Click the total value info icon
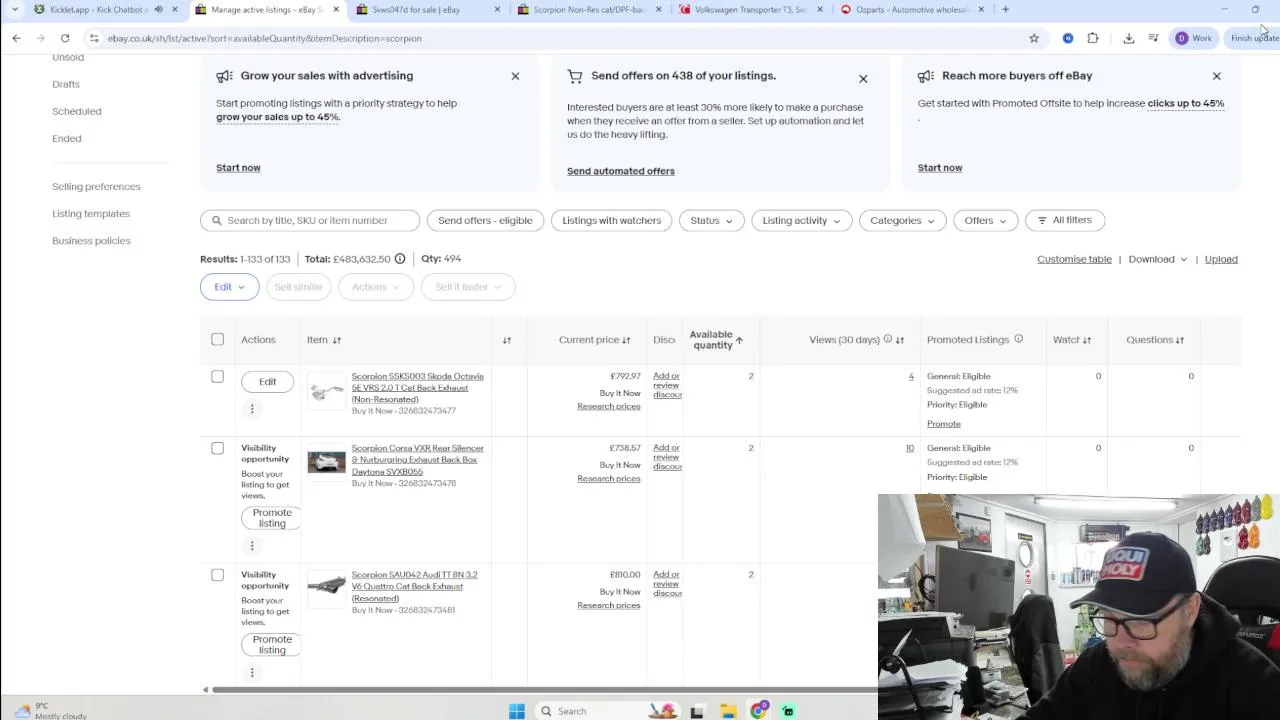Image resolution: width=1280 pixels, height=720 pixels. [400, 259]
